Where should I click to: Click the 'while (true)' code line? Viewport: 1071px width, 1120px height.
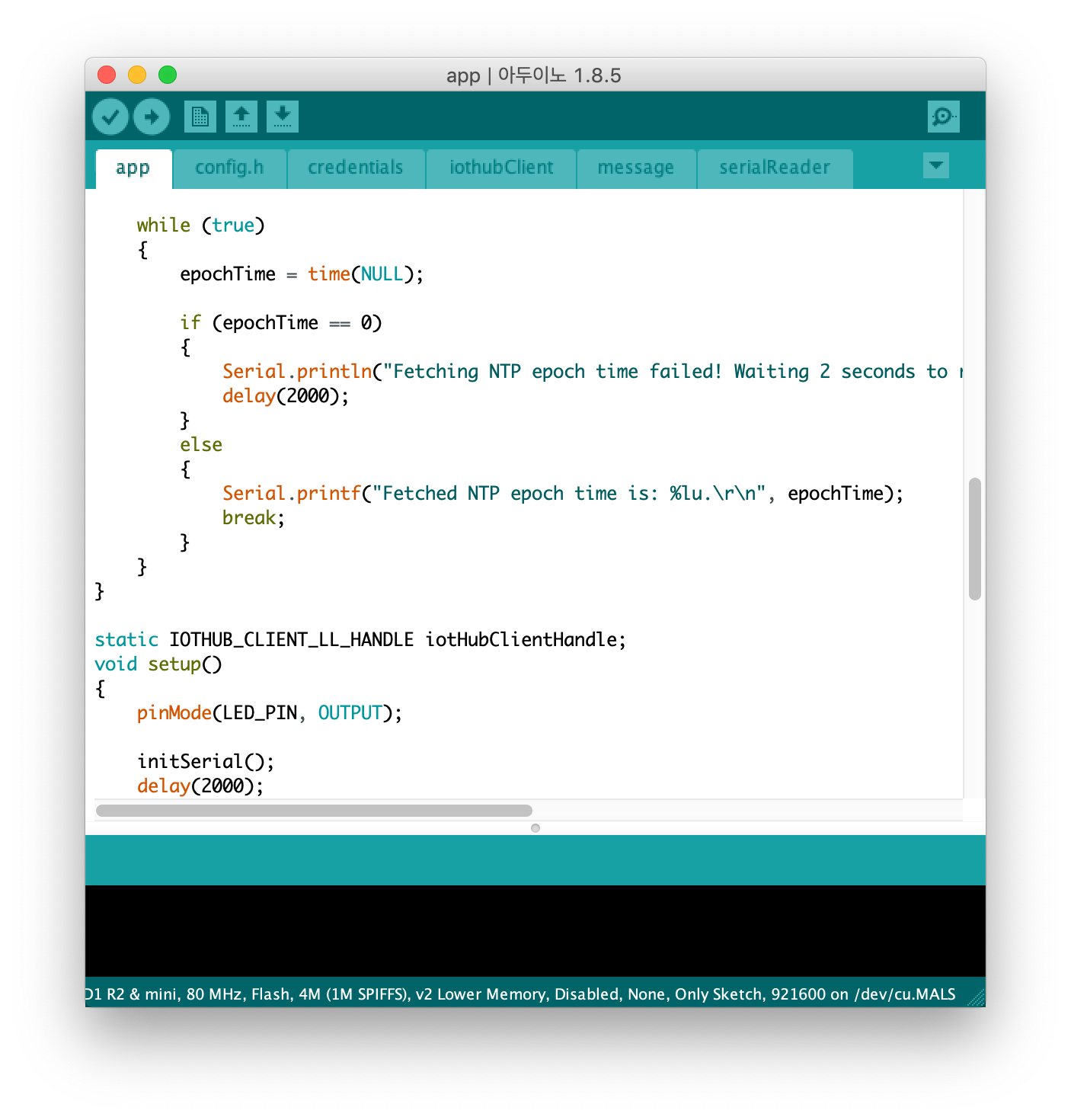click(x=201, y=226)
